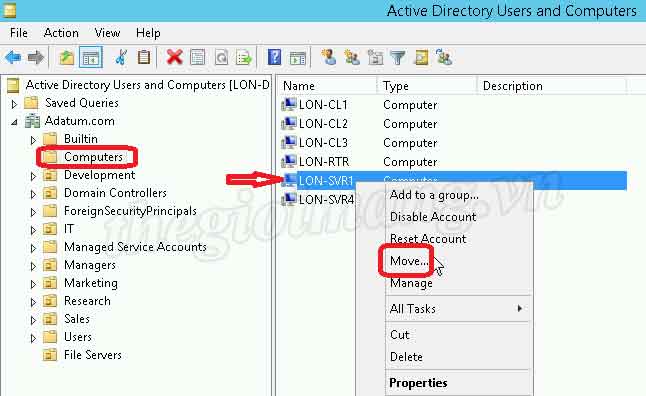Select the Users container in tree
The height and width of the screenshot is (396, 646).
pos(78,337)
